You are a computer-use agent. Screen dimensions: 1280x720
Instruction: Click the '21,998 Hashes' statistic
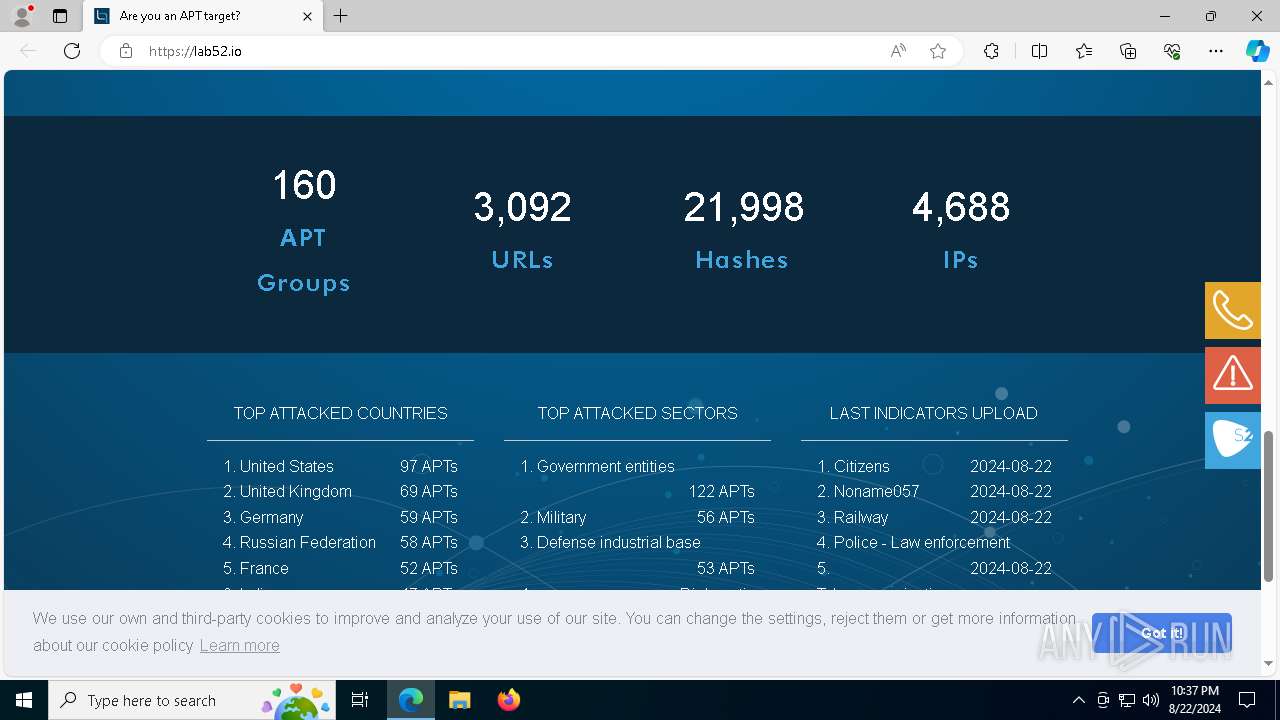point(743,231)
